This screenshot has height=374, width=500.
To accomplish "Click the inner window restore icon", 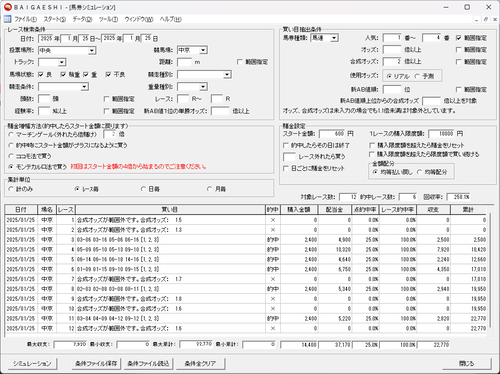I will [x=486, y=20].
